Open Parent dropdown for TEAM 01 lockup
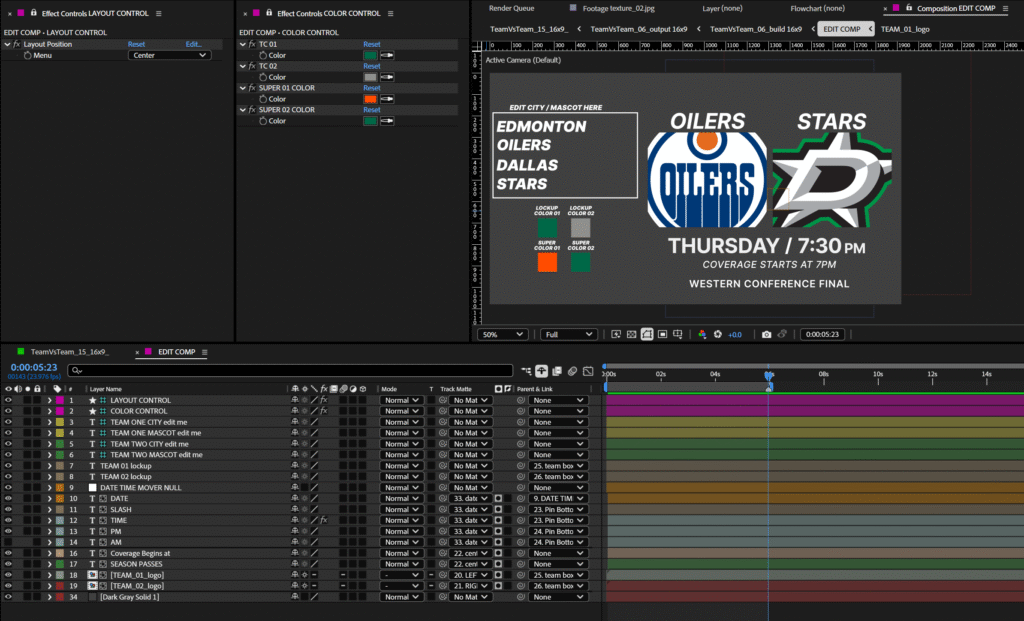Image resolution: width=1024 pixels, height=621 pixels. [x=558, y=466]
